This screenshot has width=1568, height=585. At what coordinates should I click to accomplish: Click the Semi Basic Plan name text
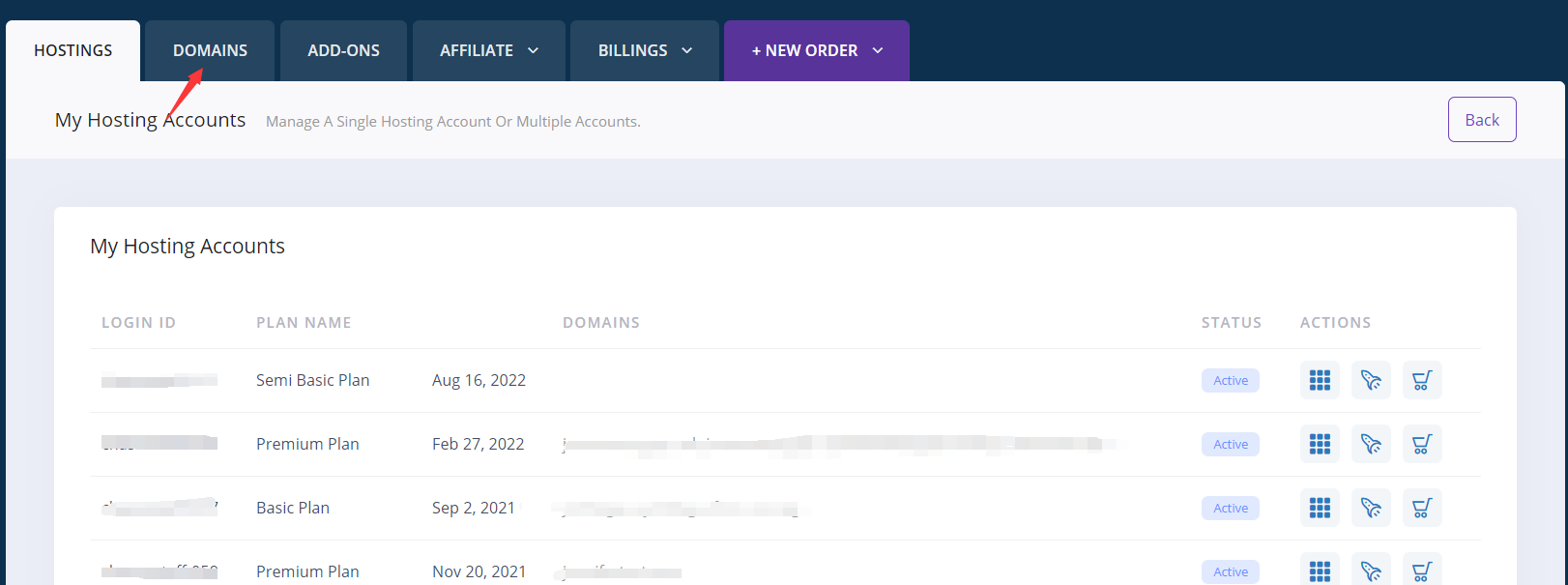(x=312, y=380)
